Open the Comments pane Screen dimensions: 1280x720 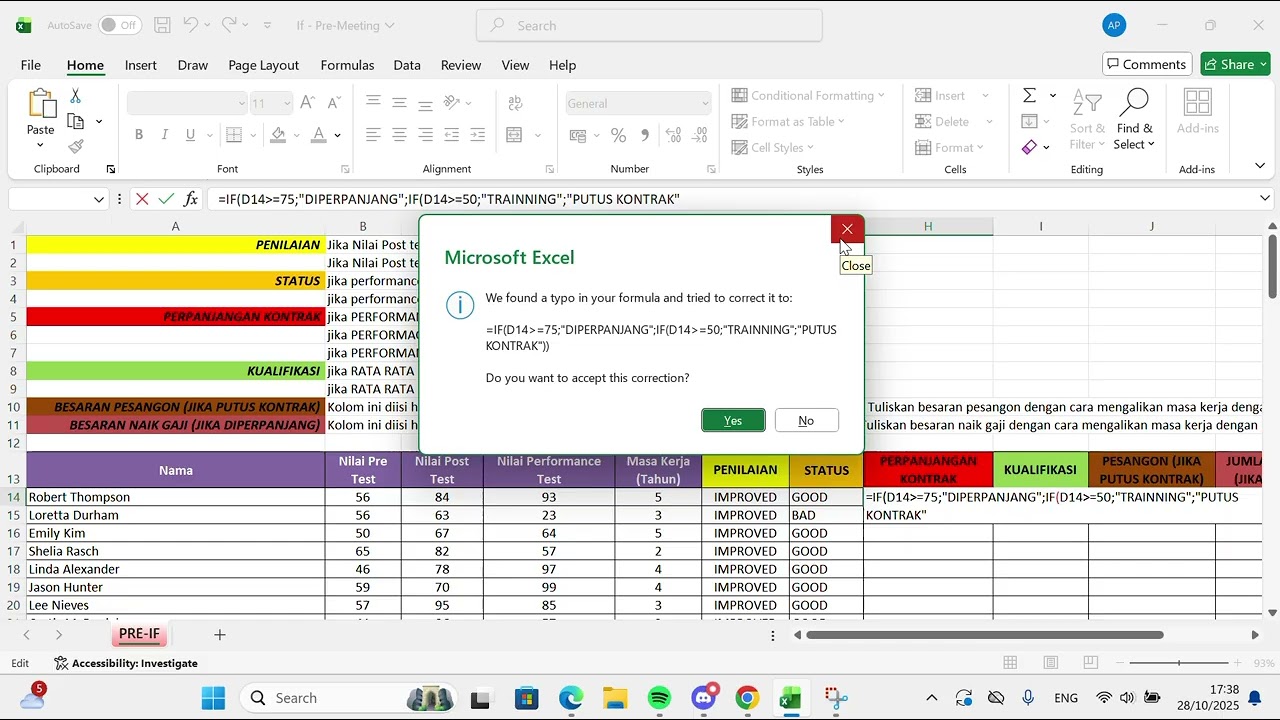coord(1147,64)
